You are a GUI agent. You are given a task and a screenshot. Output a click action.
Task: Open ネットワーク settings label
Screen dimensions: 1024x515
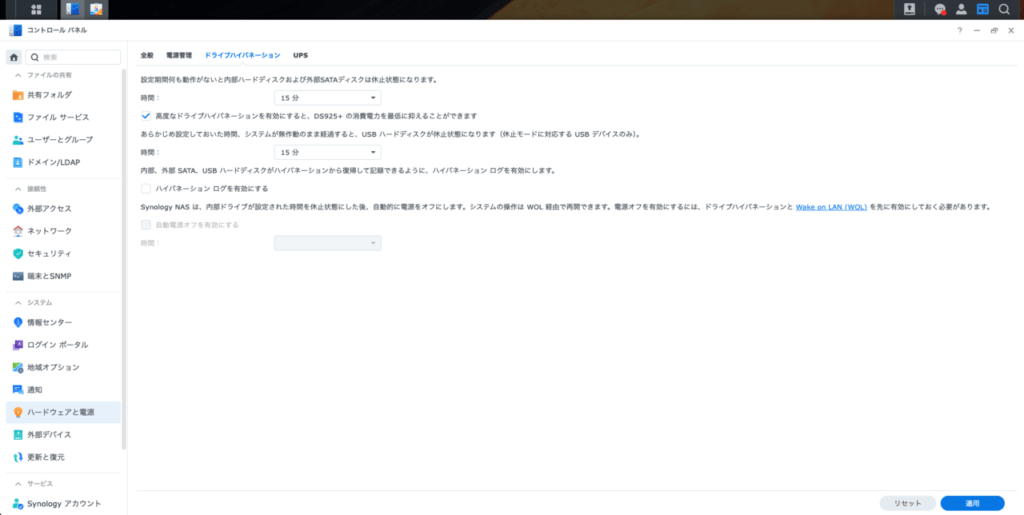(50, 231)
